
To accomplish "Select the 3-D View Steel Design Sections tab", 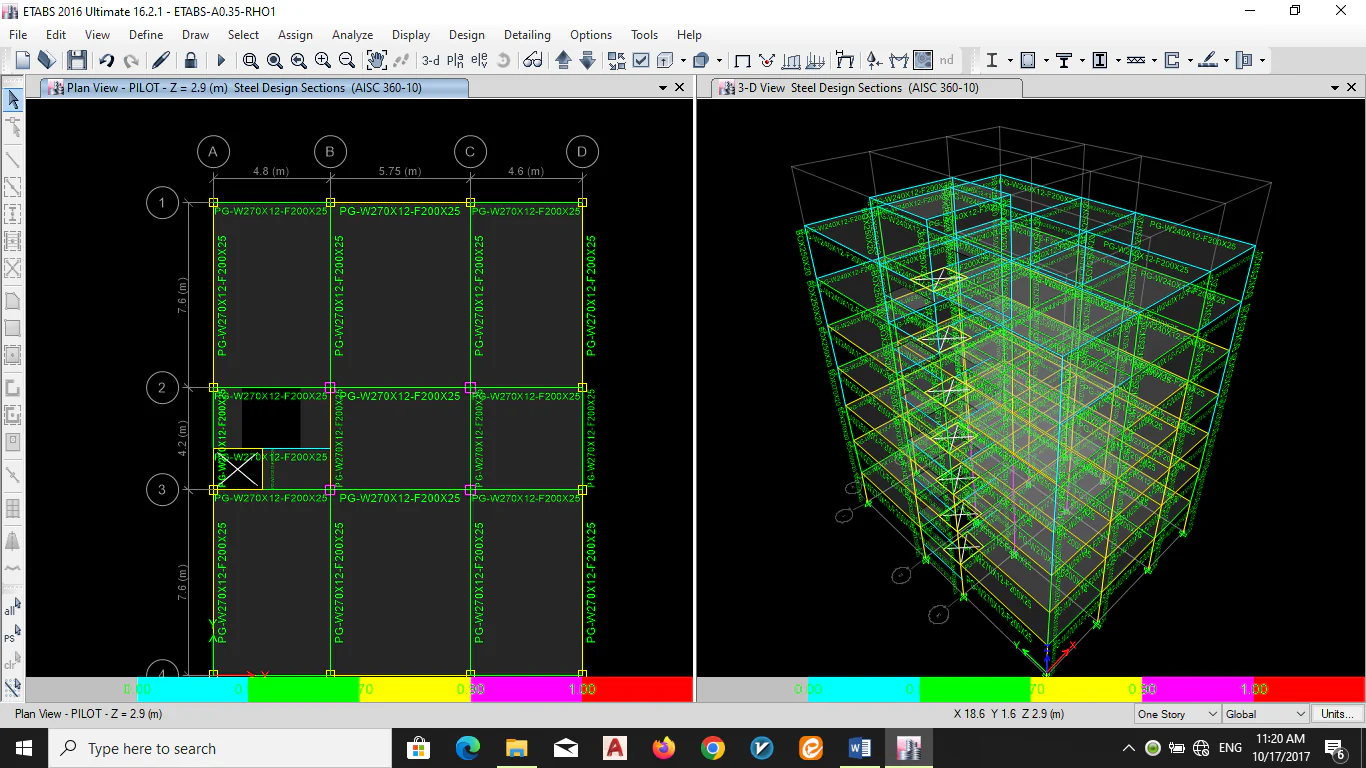I will pos(858,88).
